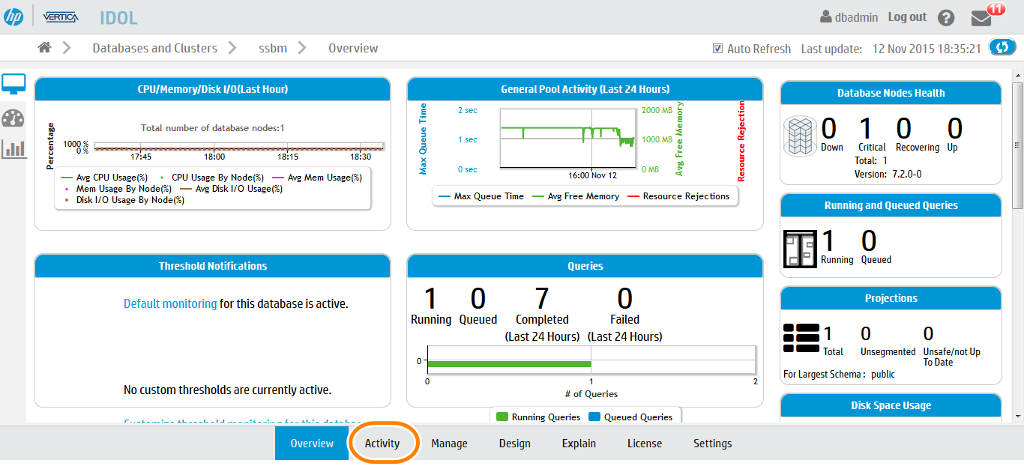The width and height of the screenshot is (1024, 466).
Task: Select the monitor overview sidebar icon
Action: [x=14, y=86]
